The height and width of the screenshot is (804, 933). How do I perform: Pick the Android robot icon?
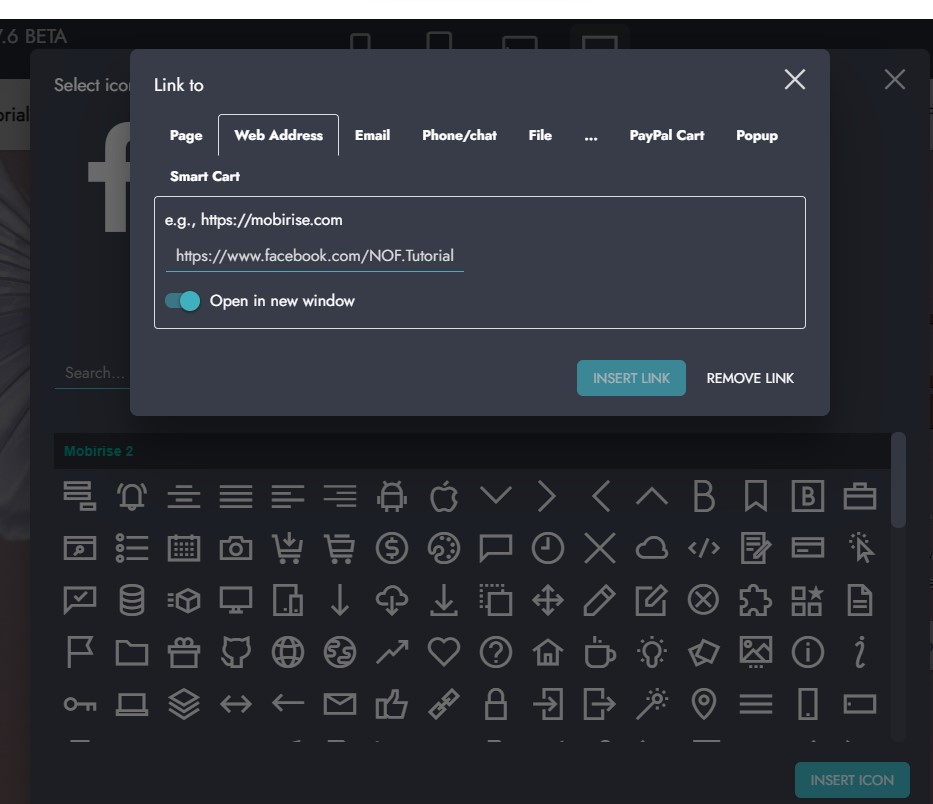pyautogui.click(x=392, y=496)
